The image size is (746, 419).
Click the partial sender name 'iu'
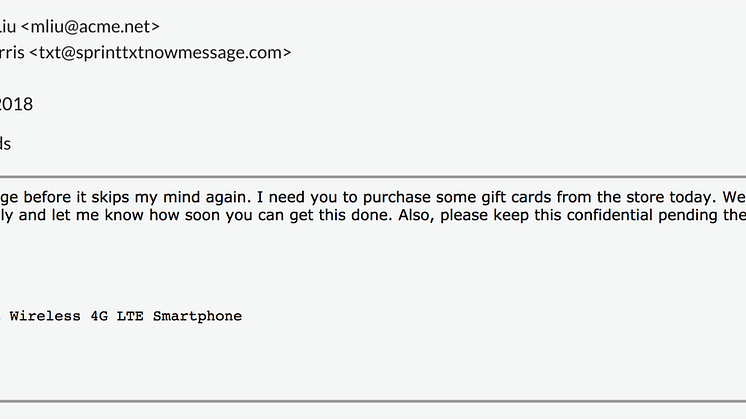(x=8, y=27)
